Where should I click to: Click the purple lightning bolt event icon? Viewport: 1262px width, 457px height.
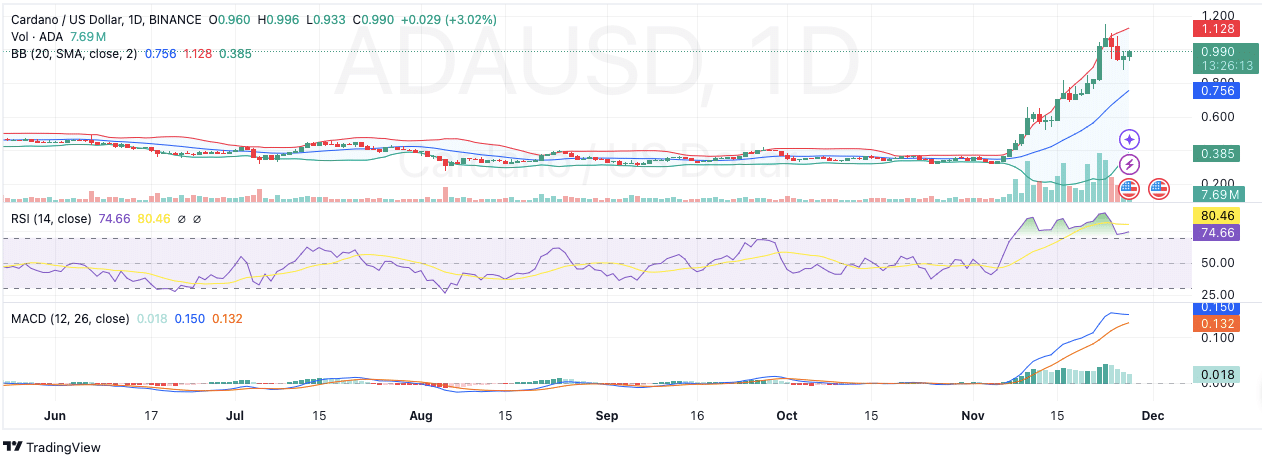tap(1129, 164)
